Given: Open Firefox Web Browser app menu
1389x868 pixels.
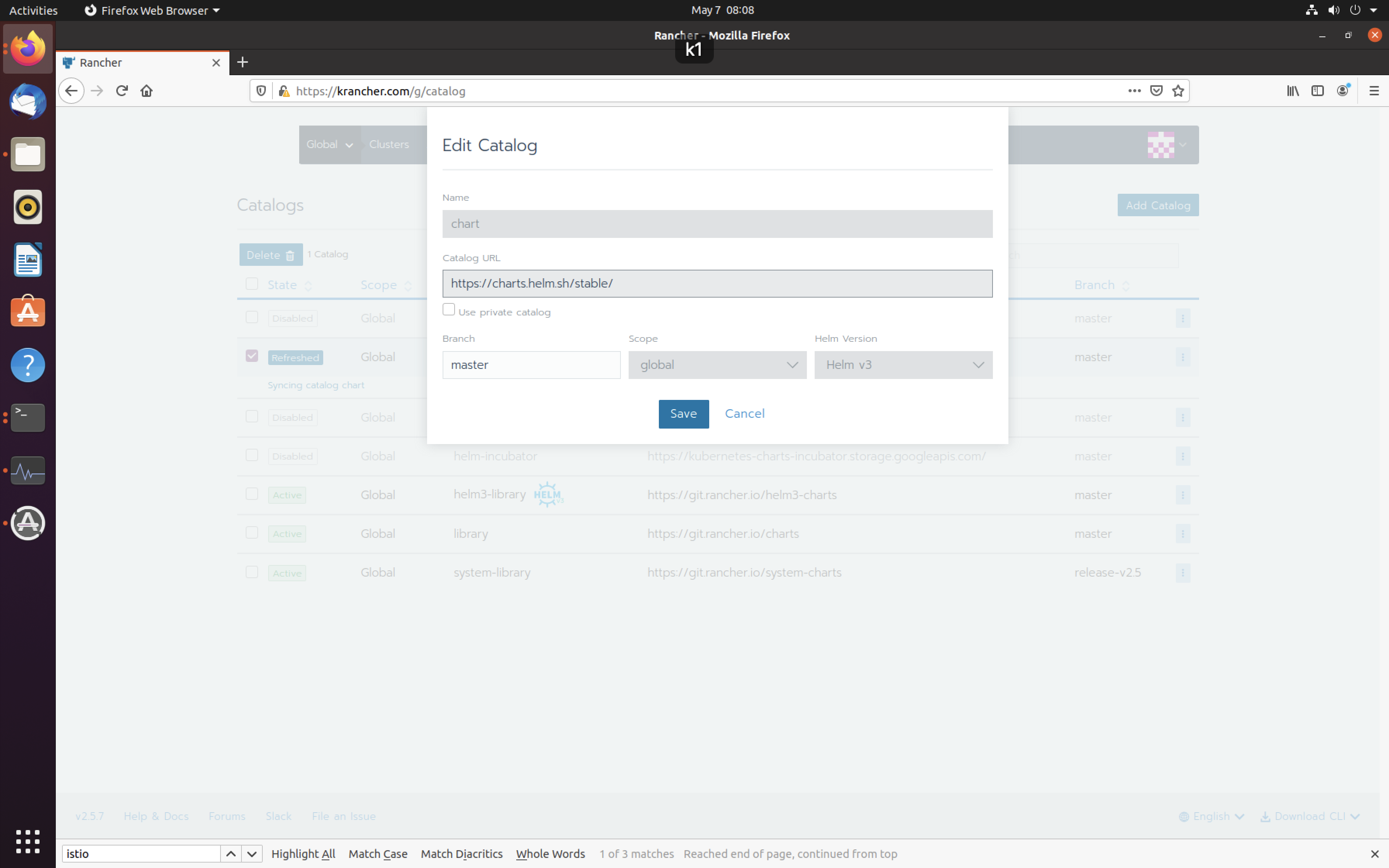Looking at the screenshot, I should [x=152, y=10].
